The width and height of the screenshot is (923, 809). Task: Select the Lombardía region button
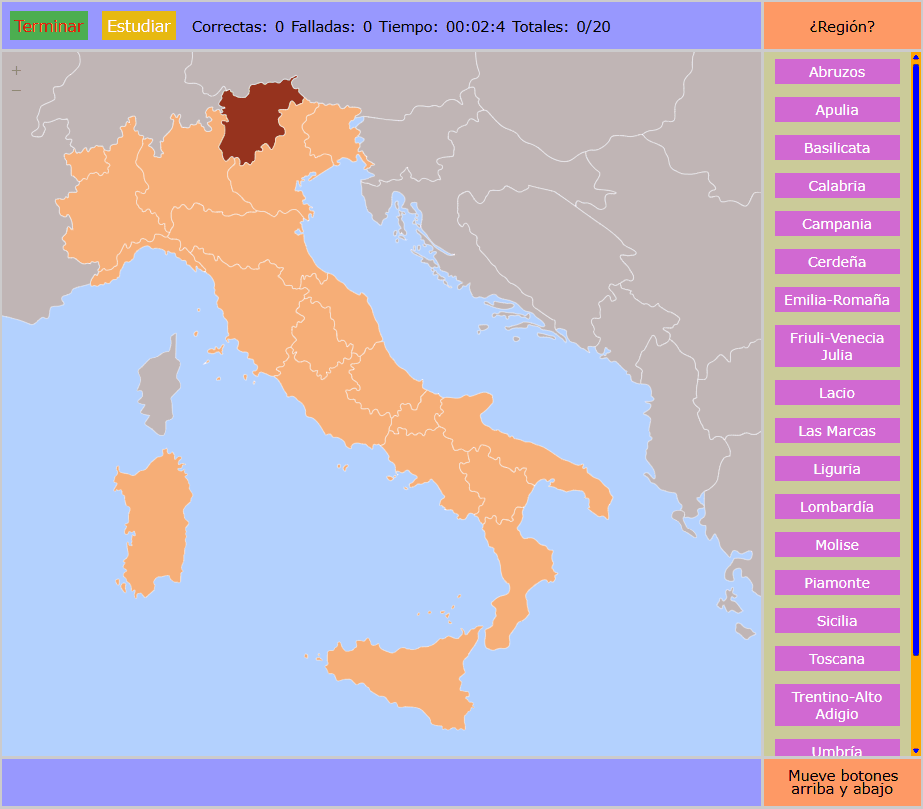point(837,506)
